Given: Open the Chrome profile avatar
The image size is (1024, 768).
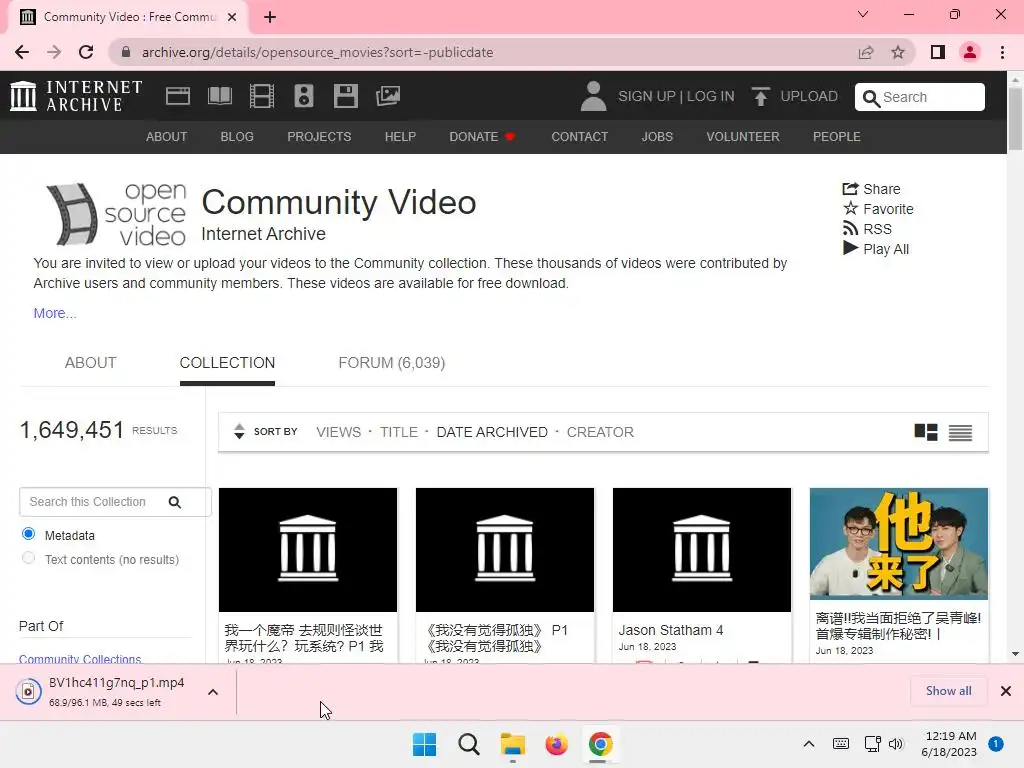Looking at the screenshot, I should (x=970, y=52).
